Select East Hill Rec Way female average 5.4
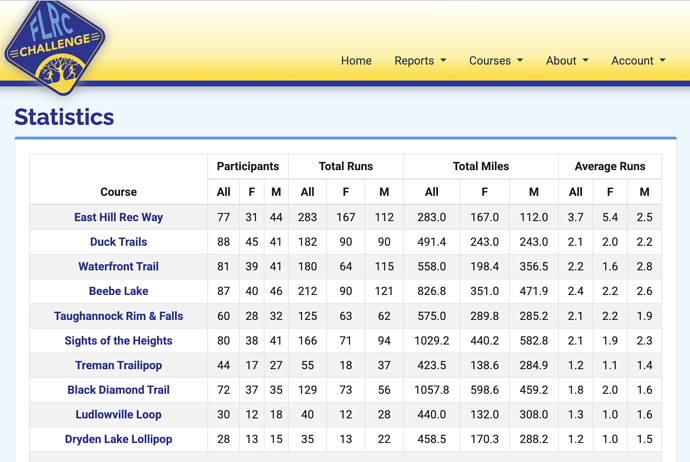The image size is (690, 462). 610,217
